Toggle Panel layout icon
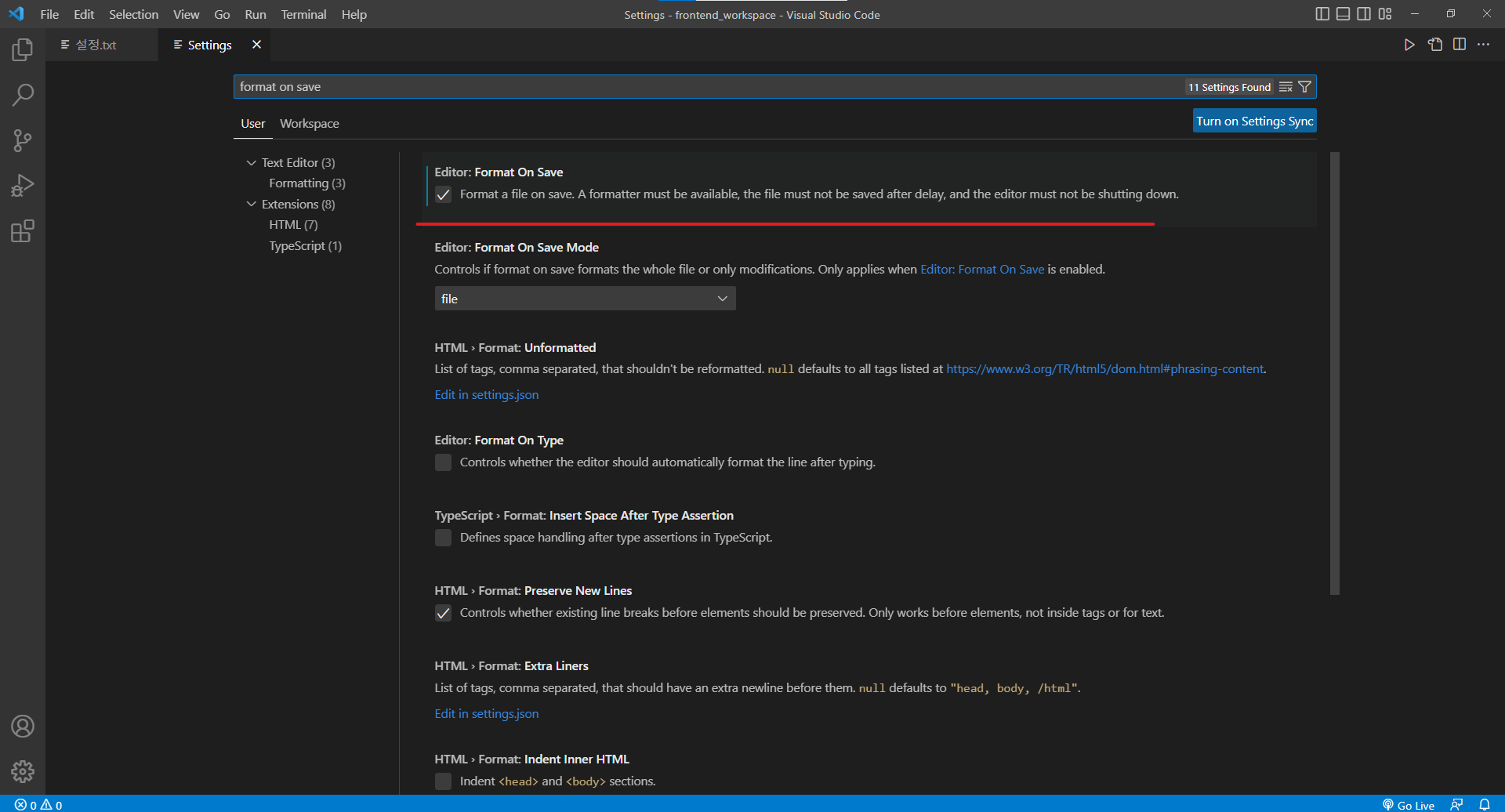 coord(1344,14)
